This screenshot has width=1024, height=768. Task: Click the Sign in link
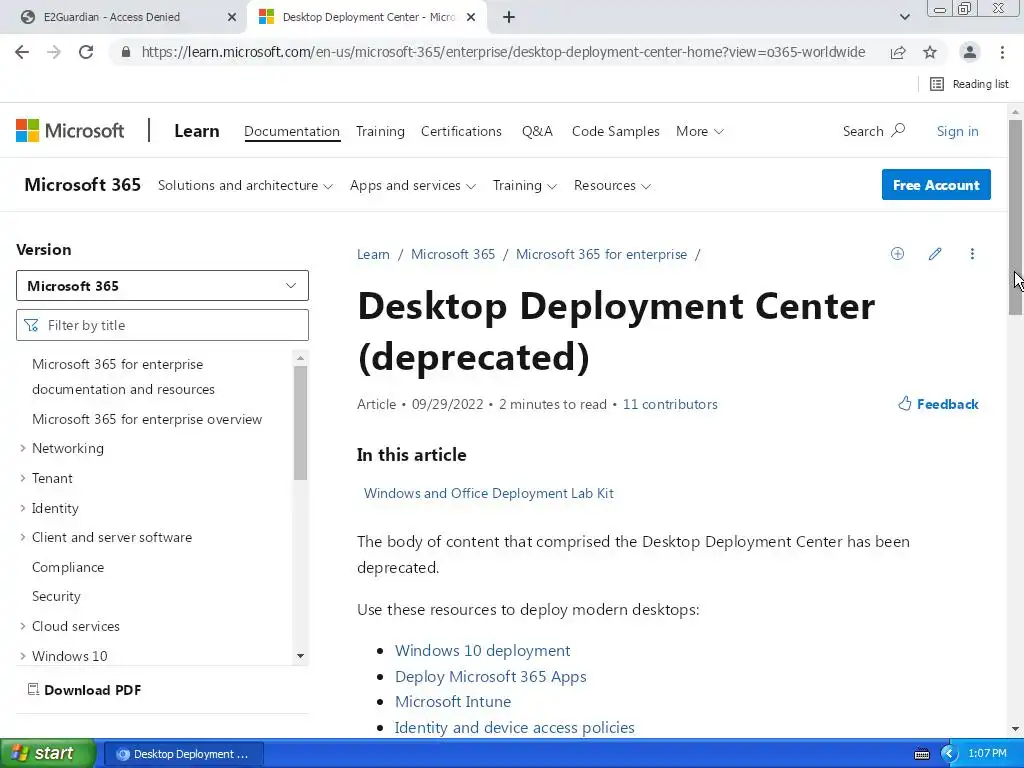tap(957, 131)
